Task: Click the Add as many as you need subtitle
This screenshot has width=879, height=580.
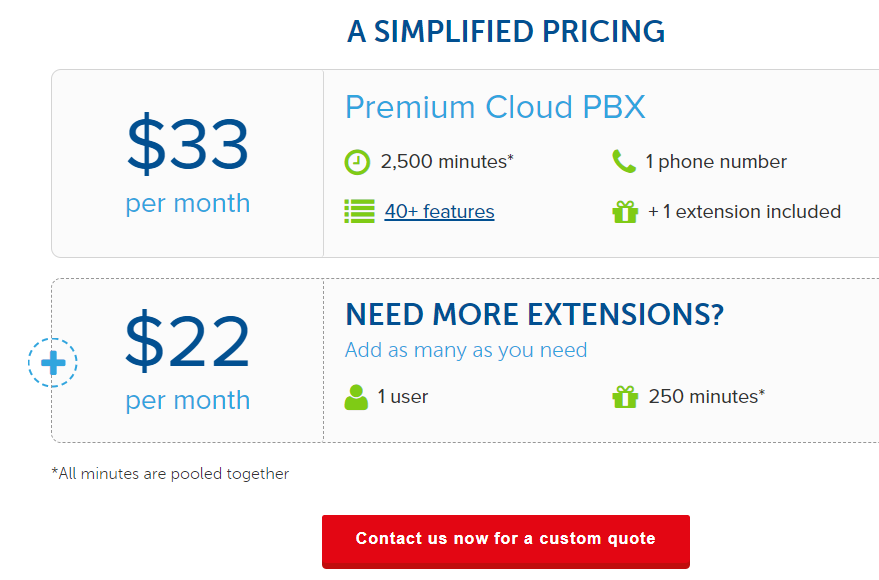Action: pos(466,350)
